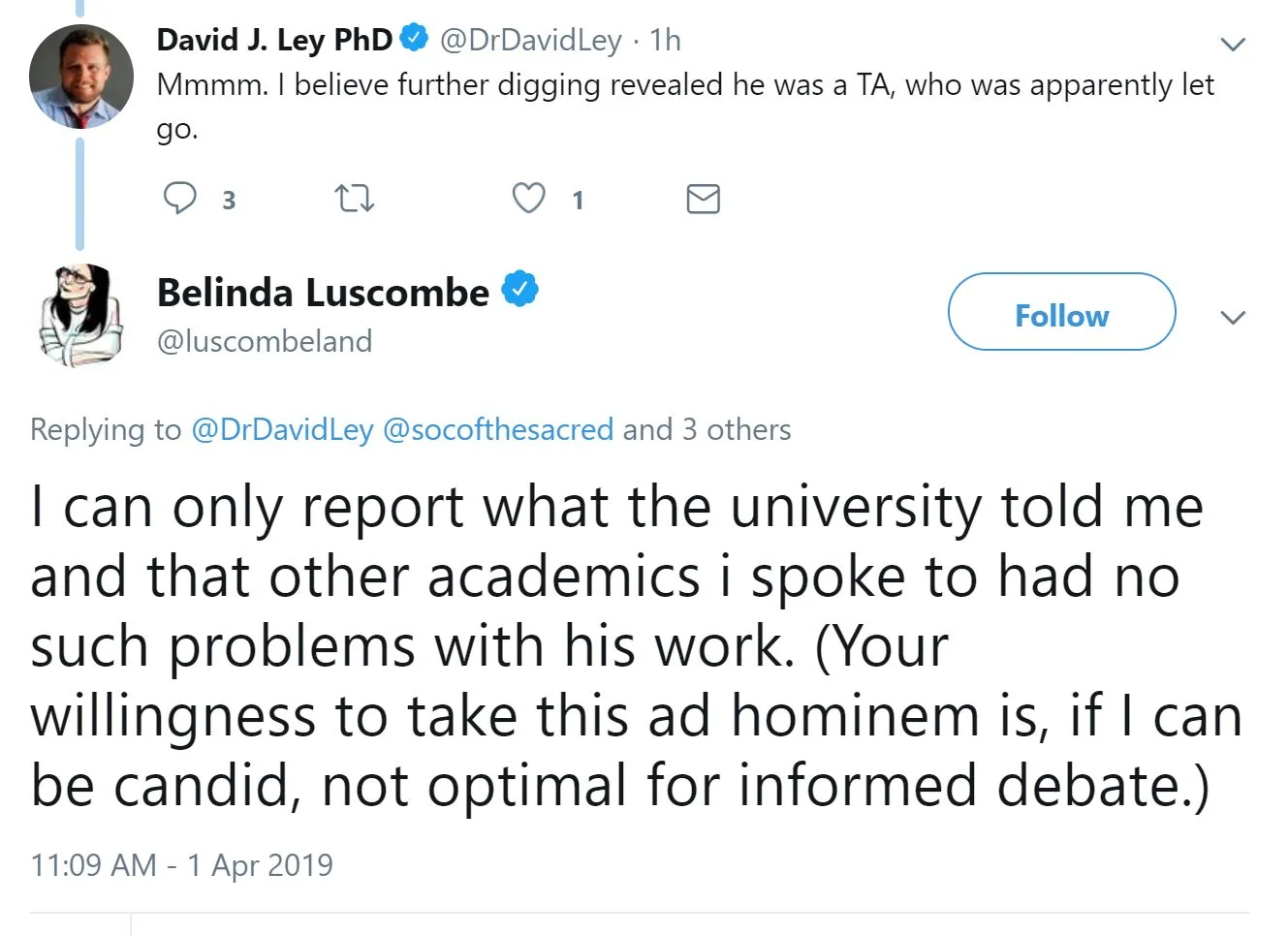Viewport: 1288px width, 936px height.
Task: Click the direct message envelope icon
Action: (x=703, y=199)
